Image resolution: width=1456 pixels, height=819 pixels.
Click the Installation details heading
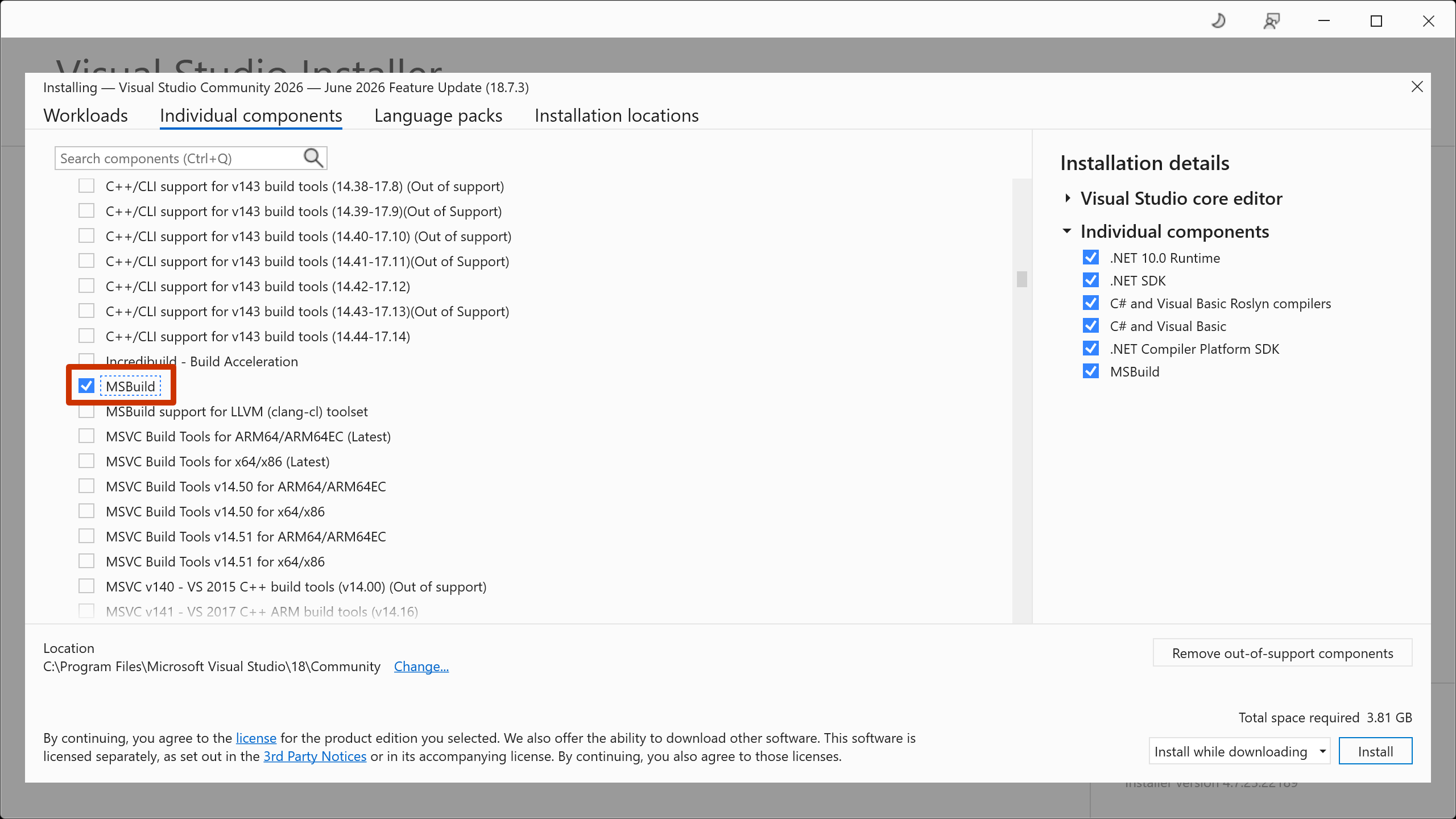(1145, 163)
